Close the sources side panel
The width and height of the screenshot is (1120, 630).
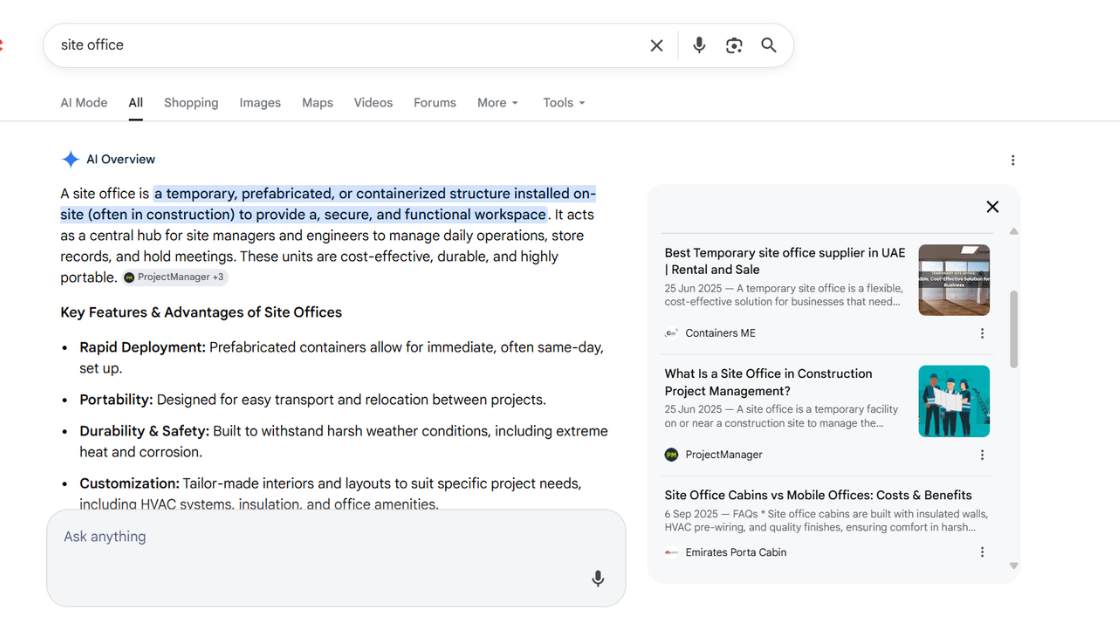(x=992, y=207)
